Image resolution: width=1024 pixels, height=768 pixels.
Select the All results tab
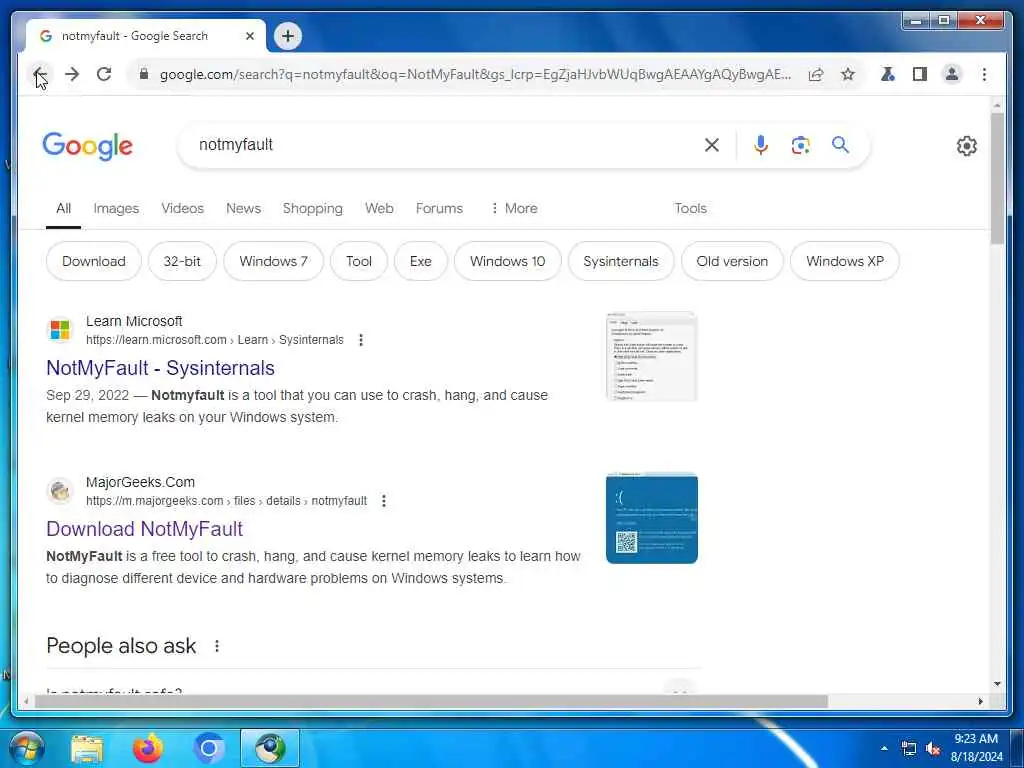click(63, 208)
